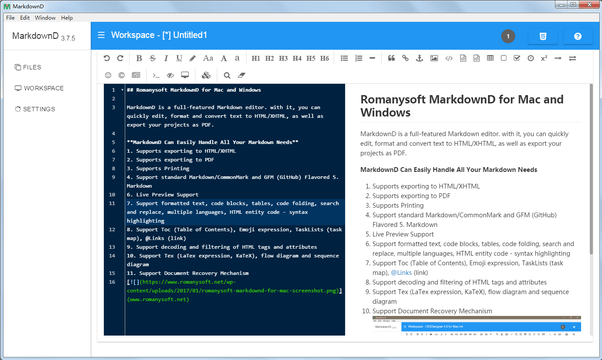This screenshot has height=360, width=602.
Task: Apply bold formatting with the B icon
Action: [139, 58]
